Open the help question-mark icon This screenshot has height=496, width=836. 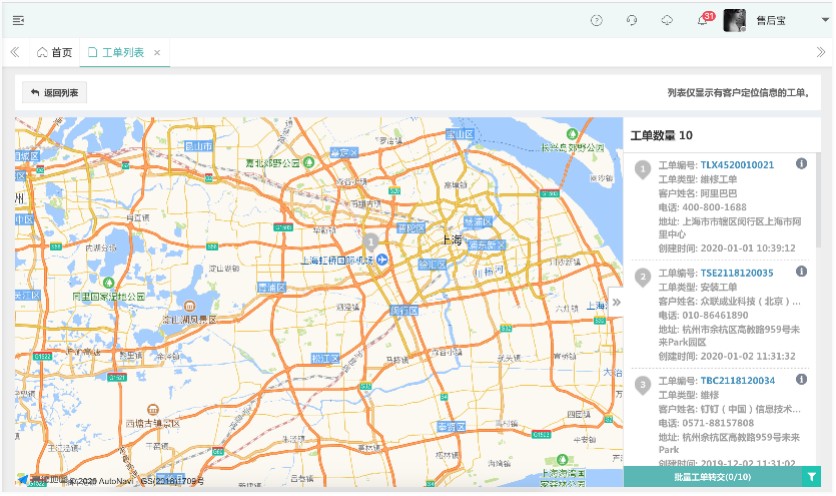pos(597,20)
